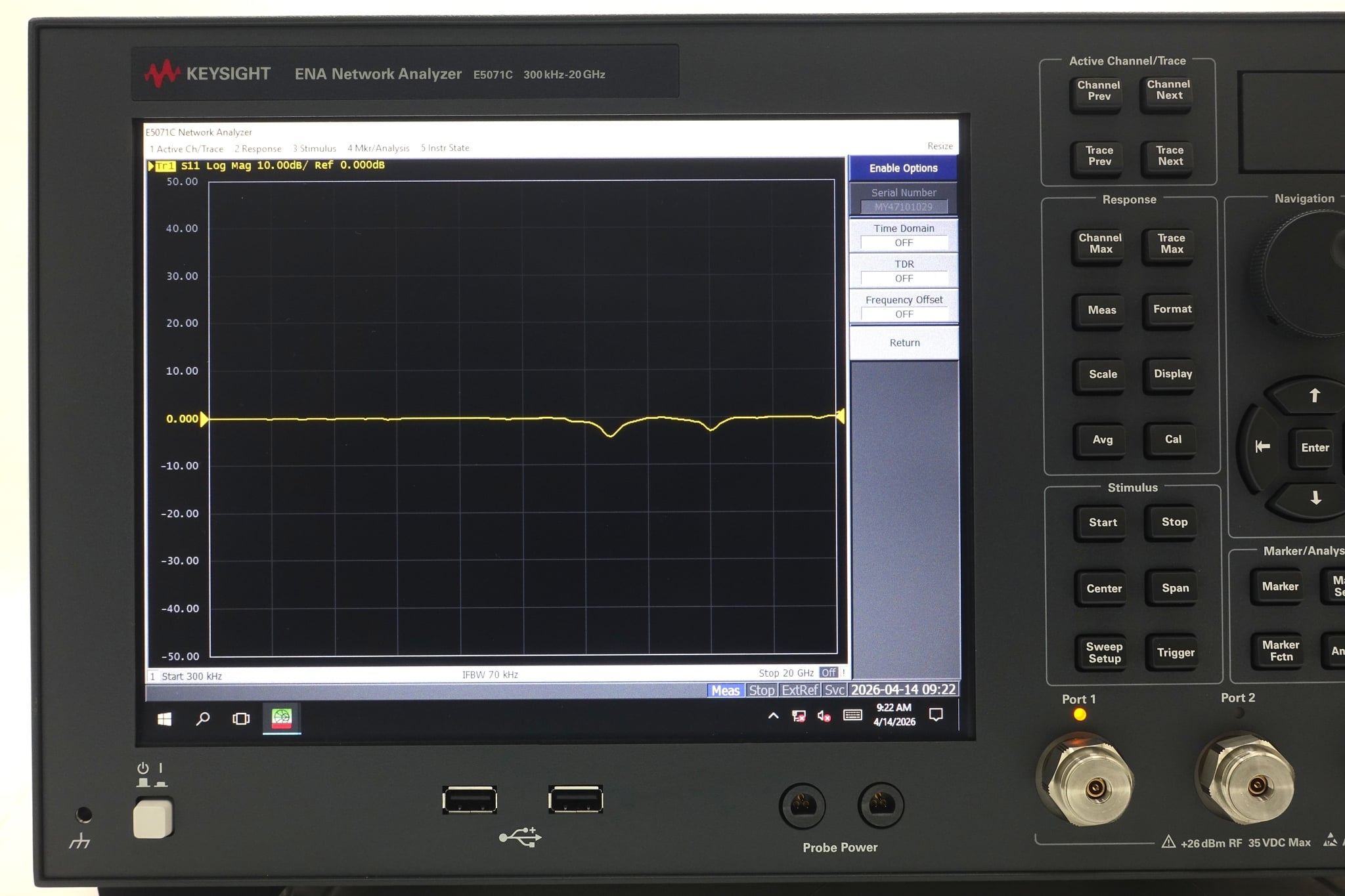Click the Resize link in the window
Image resolution: width=1345 pixels, height=896 pixels.
tap(940, 146)
